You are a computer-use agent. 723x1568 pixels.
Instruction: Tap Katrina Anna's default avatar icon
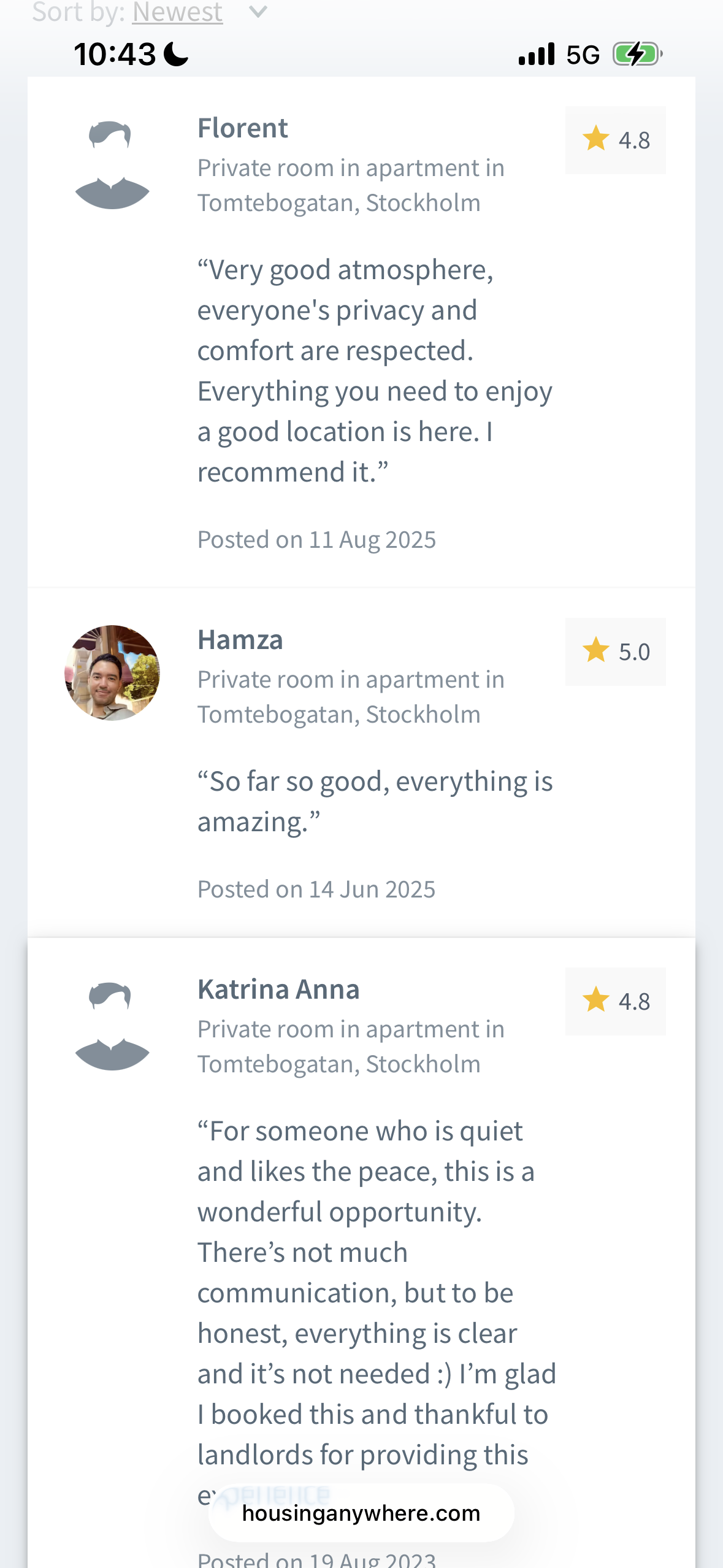pos(112,1027)
